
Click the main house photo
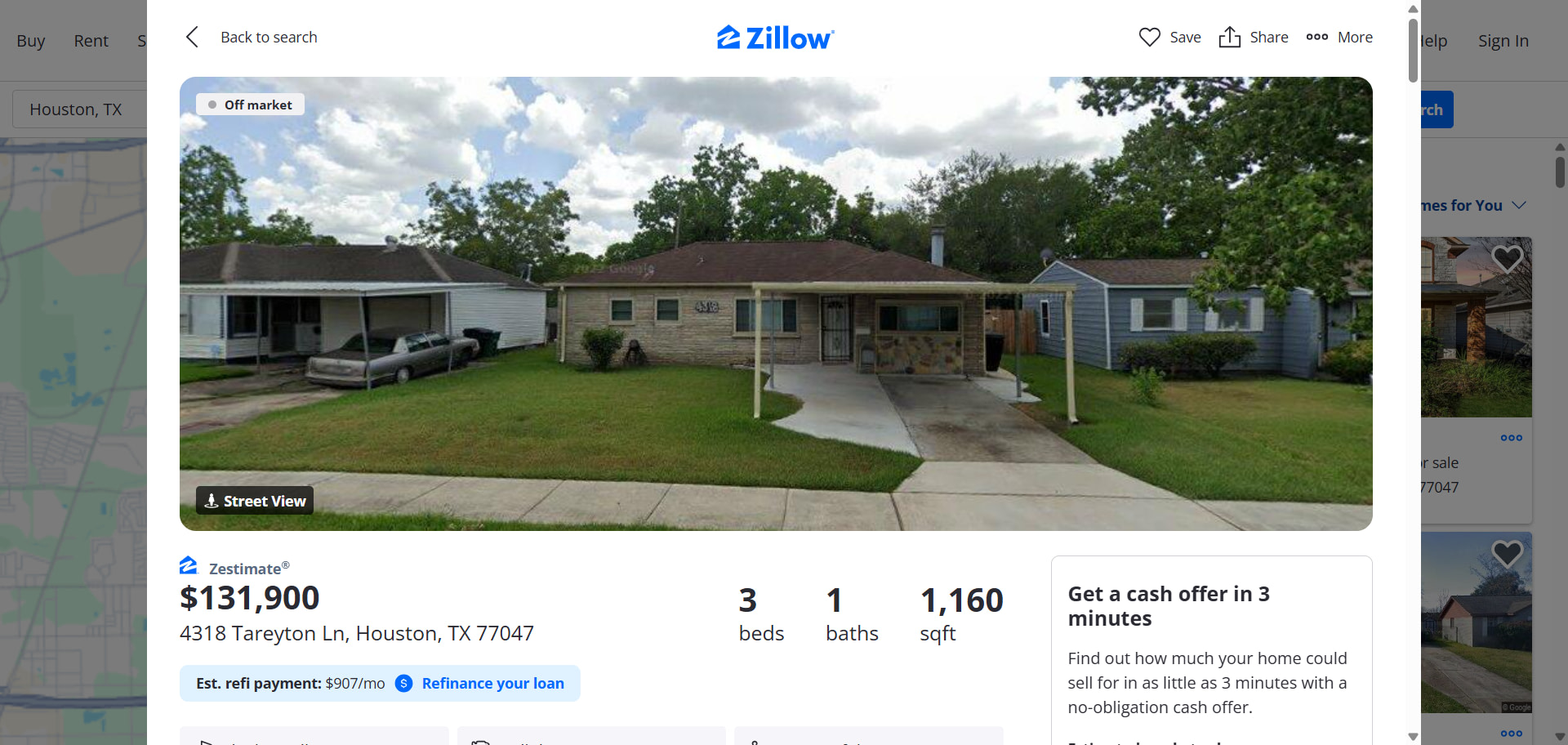(776, 304)
